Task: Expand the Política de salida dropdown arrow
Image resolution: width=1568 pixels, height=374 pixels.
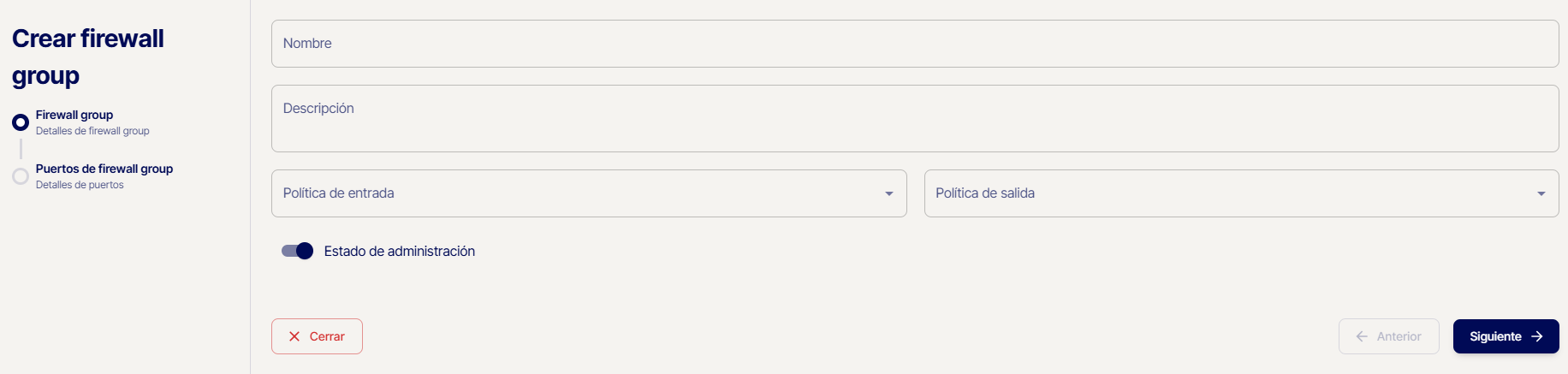Action: tap(1541, 193)
